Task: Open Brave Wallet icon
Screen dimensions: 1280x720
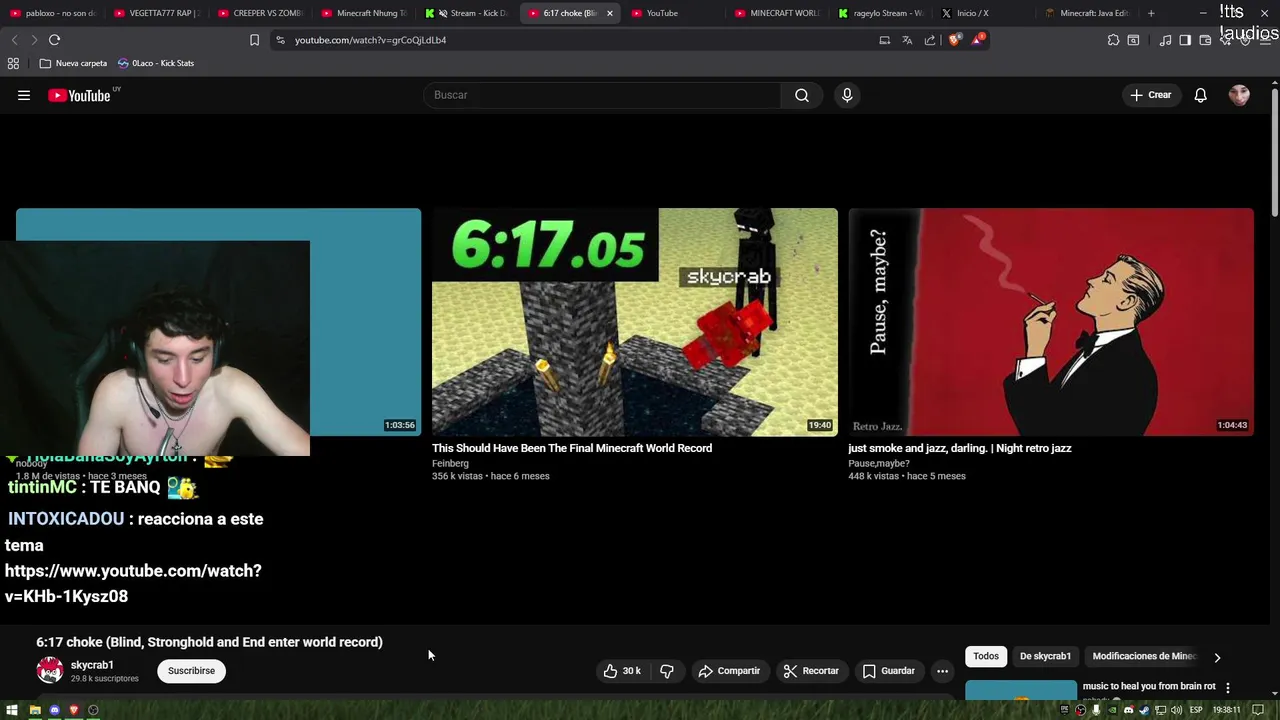Action: [1205, 40]
